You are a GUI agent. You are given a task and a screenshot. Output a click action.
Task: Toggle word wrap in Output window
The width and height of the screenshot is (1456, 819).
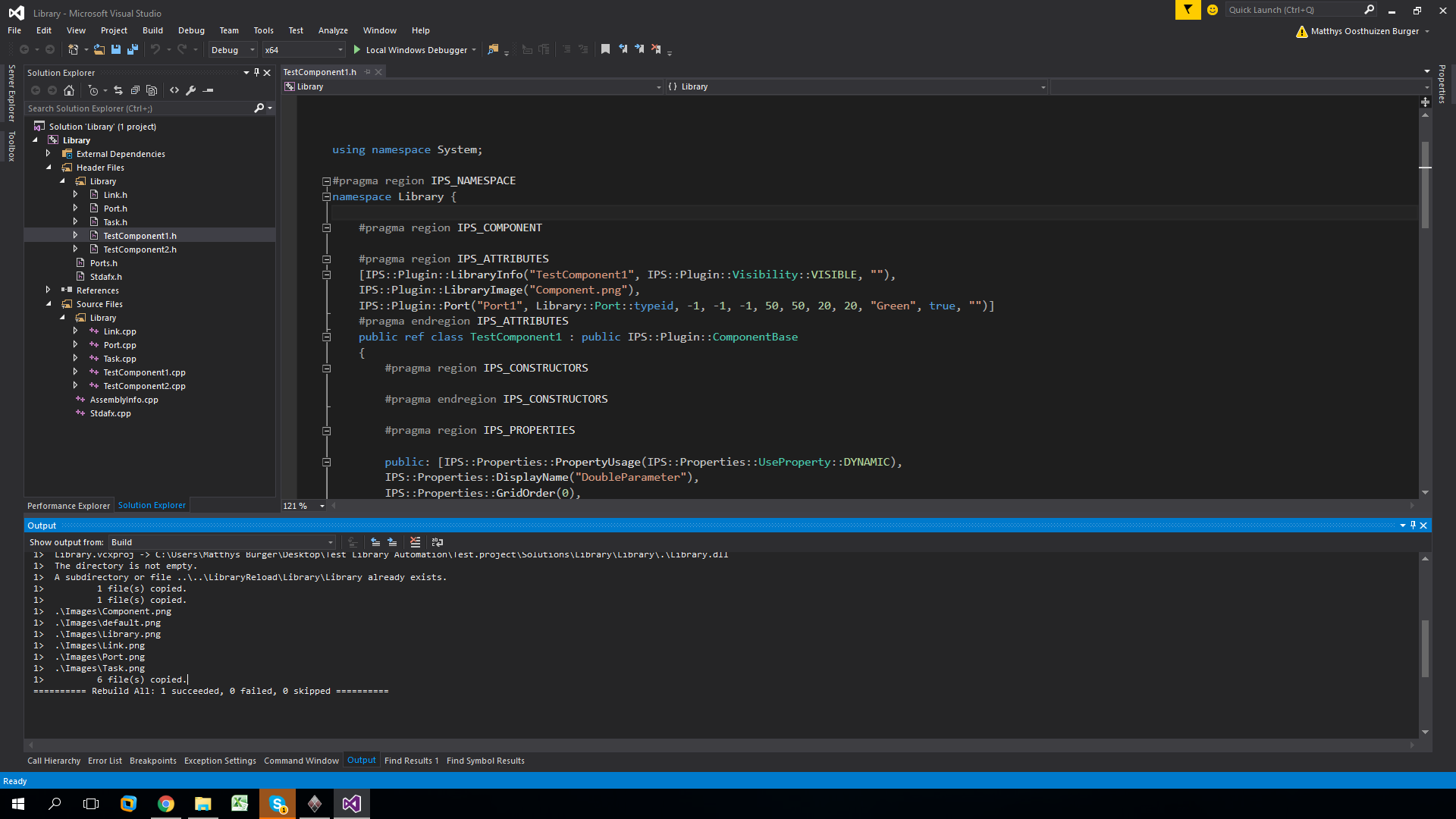coord(438,542)
